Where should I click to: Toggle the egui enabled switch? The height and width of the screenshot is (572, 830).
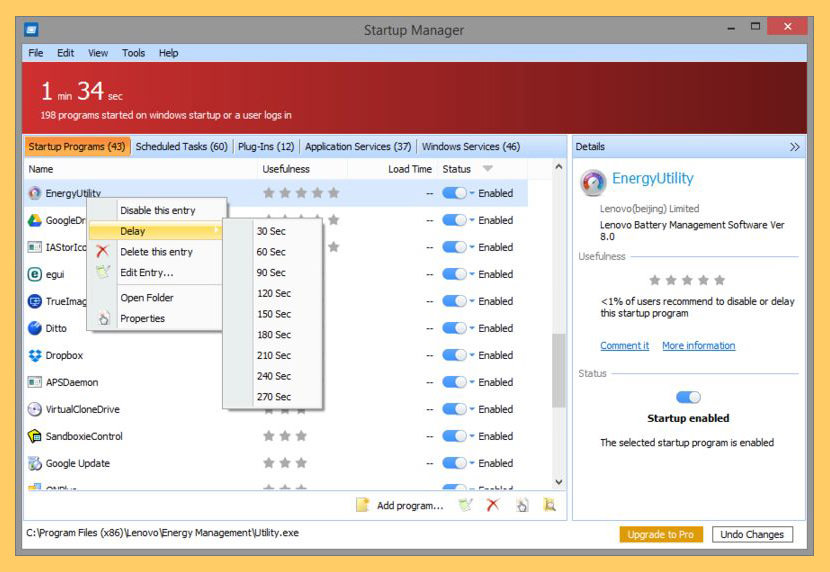pos(454,274)
